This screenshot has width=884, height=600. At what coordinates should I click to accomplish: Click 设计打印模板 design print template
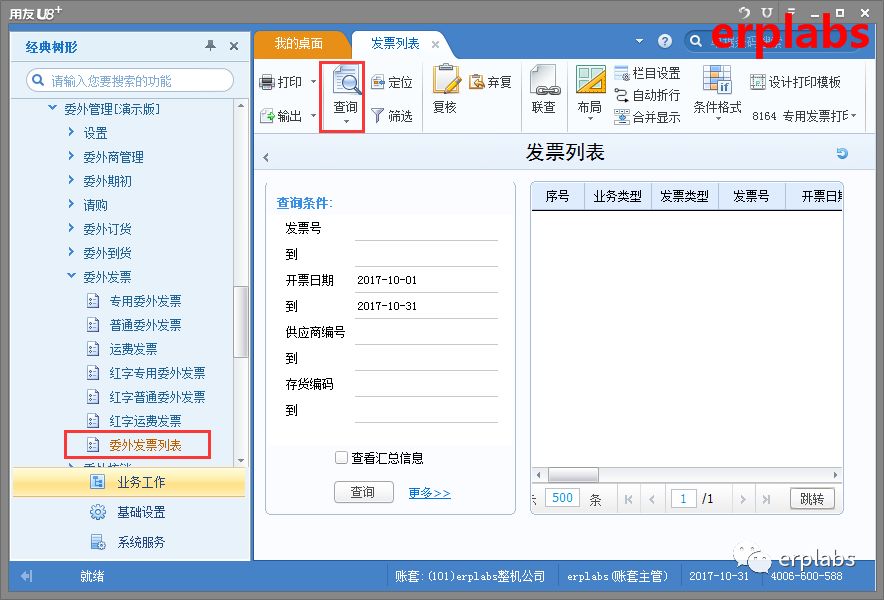pos(795,82)
